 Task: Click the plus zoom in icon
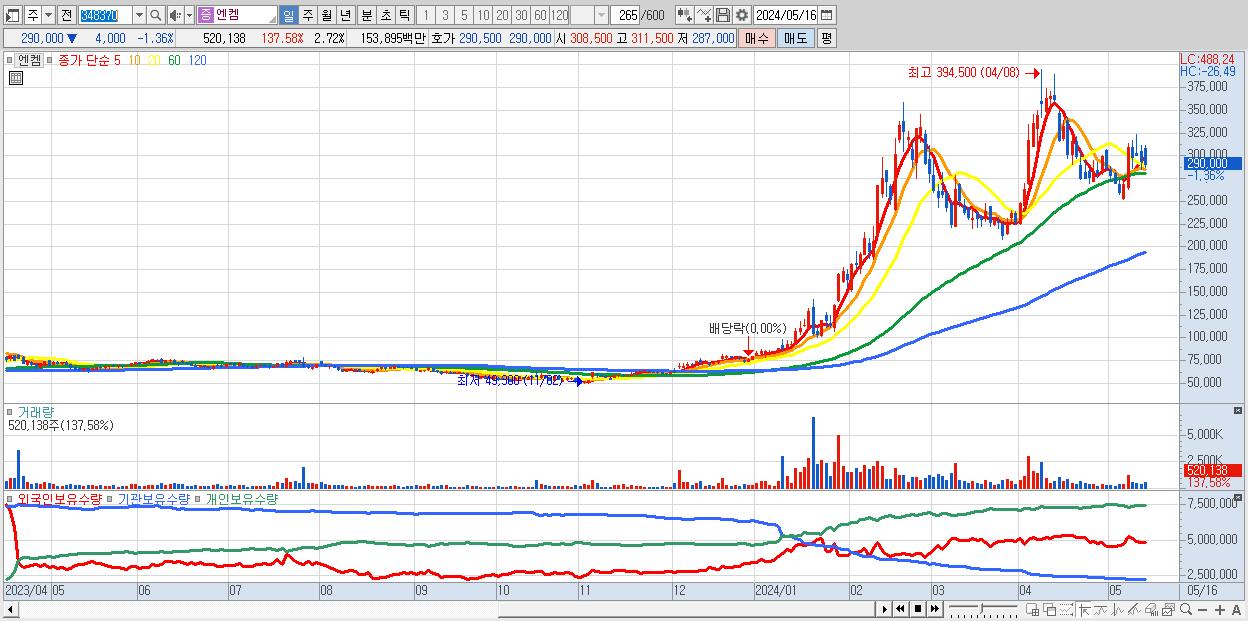click(x=1220, y=609)
